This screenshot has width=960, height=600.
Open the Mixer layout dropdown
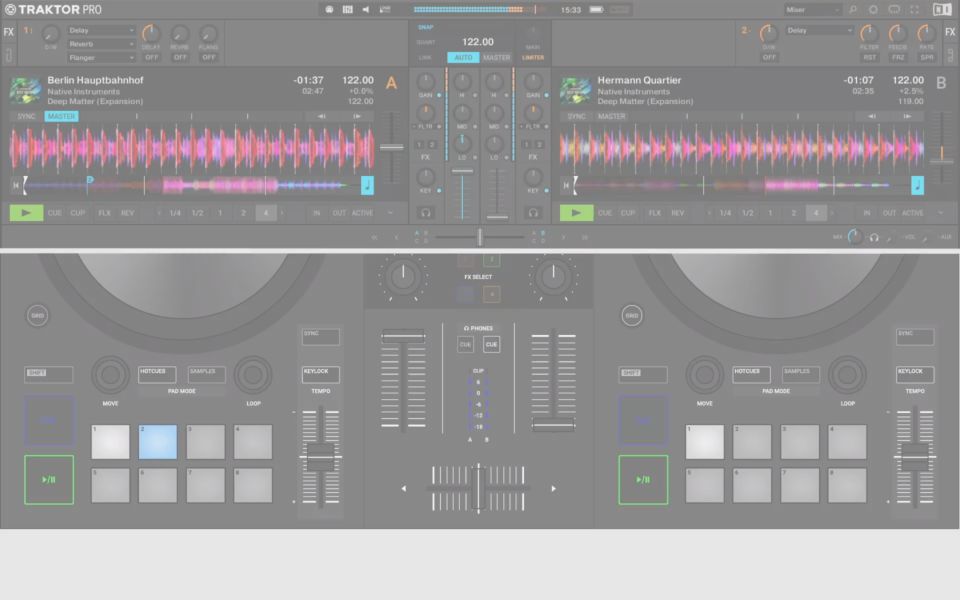[812, 9]
